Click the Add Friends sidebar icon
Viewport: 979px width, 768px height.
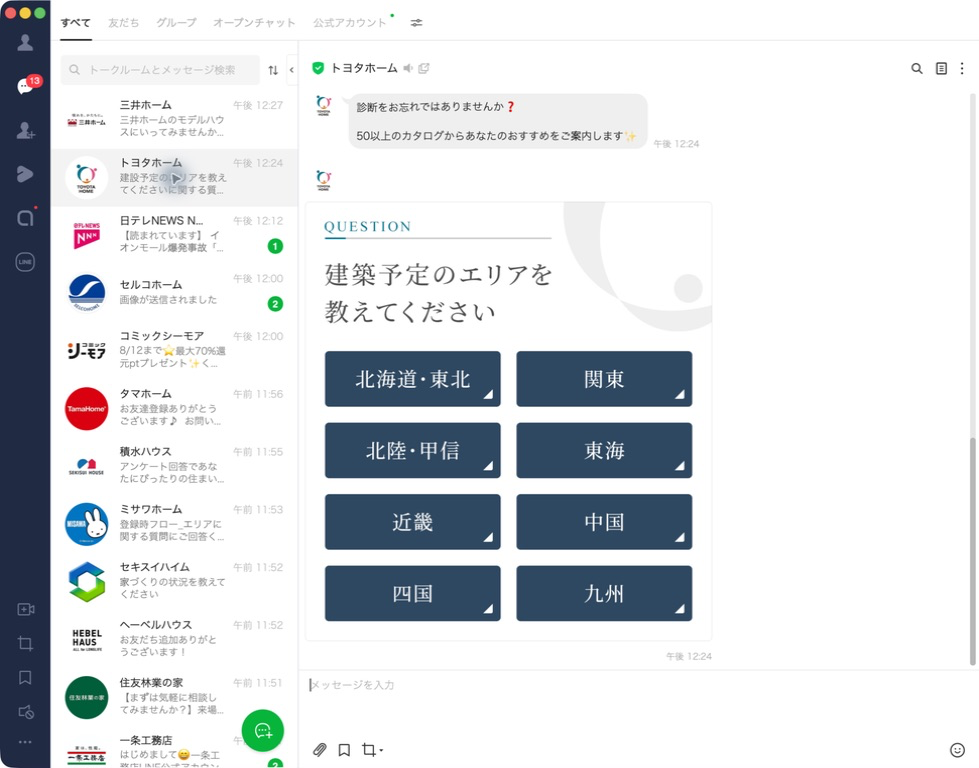pyautogui.click(x=25, y=130)
